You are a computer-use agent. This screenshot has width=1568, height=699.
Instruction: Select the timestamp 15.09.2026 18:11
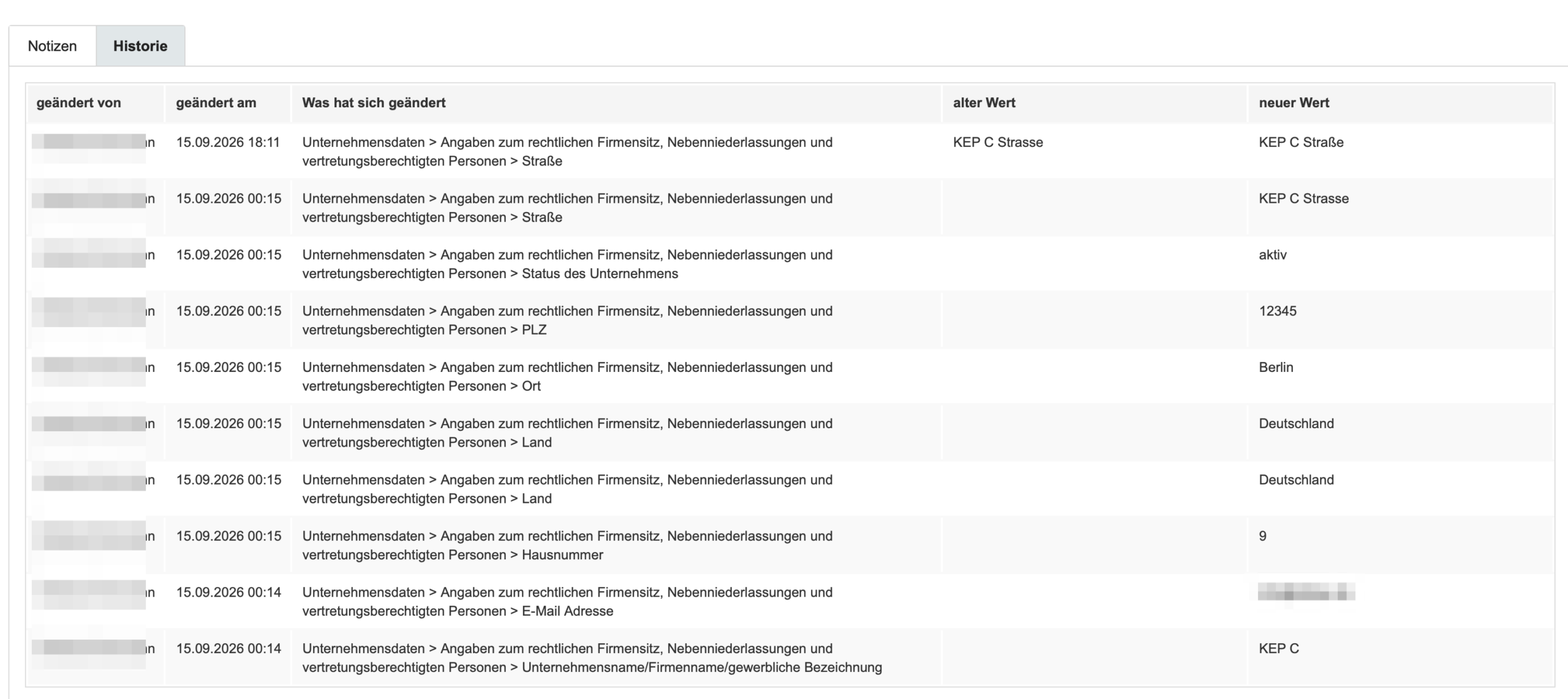pyautogui.click(x=228, y=142)
